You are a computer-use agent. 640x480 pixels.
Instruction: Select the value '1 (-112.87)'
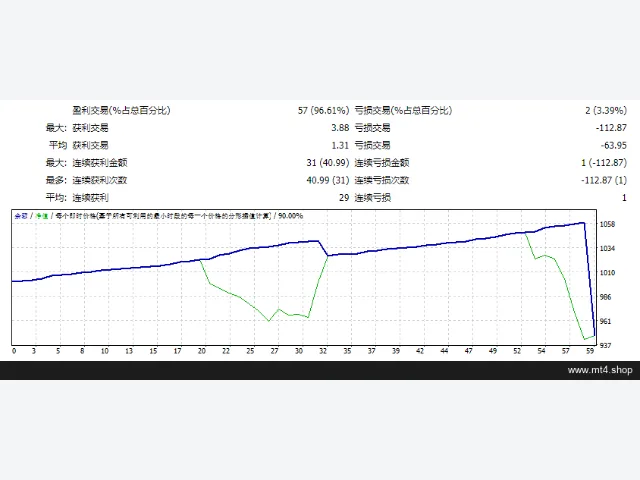pos(604,163)
